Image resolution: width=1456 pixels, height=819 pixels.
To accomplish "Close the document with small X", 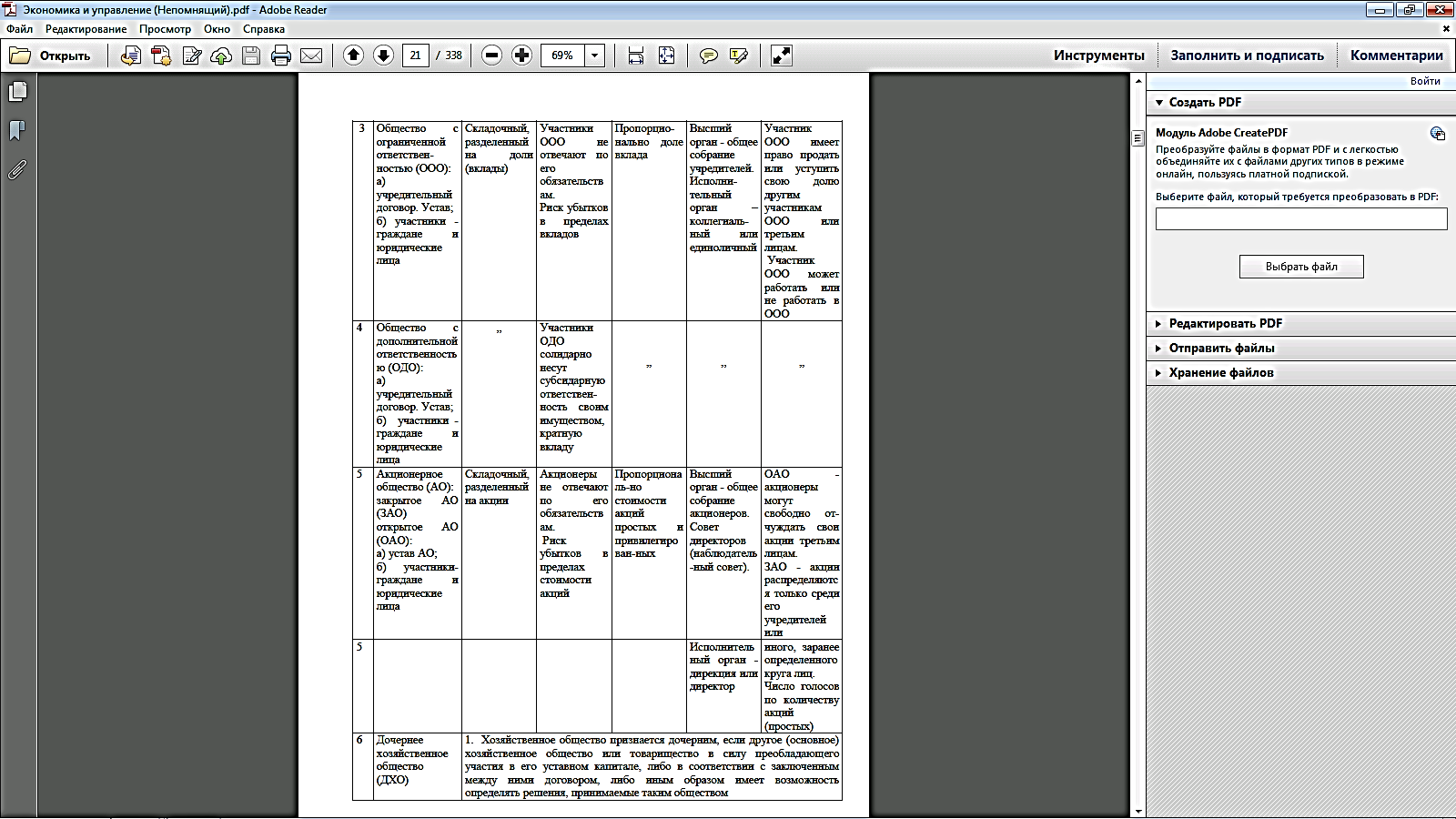I will [x=1446, y=29].
